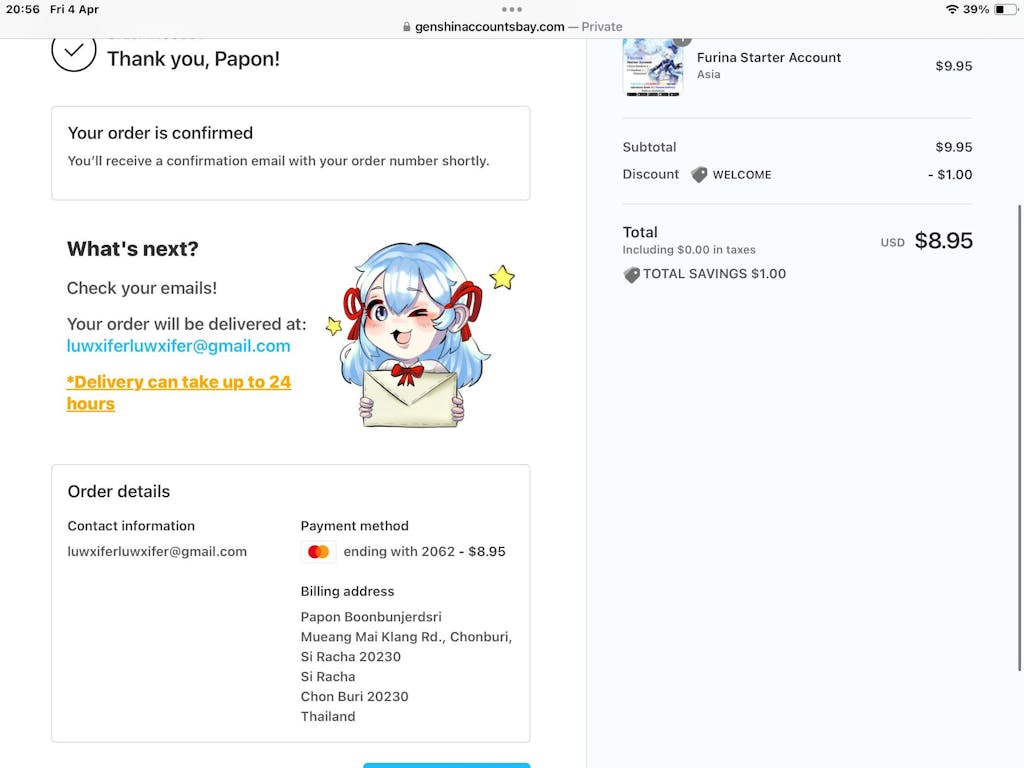Click the Total Savings tag icon
The height and width of the screenshot is (768, 1024).
pos(631,274)
